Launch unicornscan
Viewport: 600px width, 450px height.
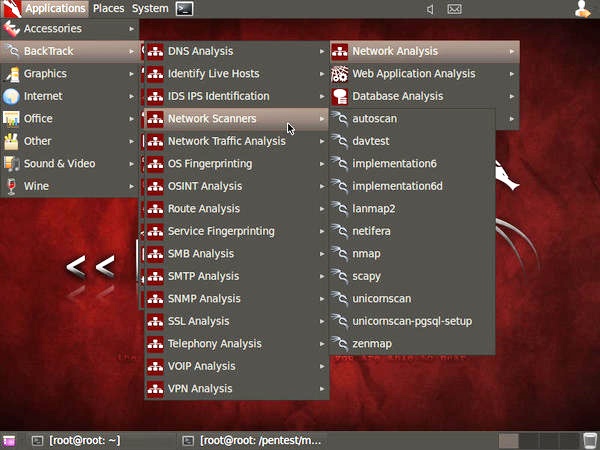click(412, 299)
